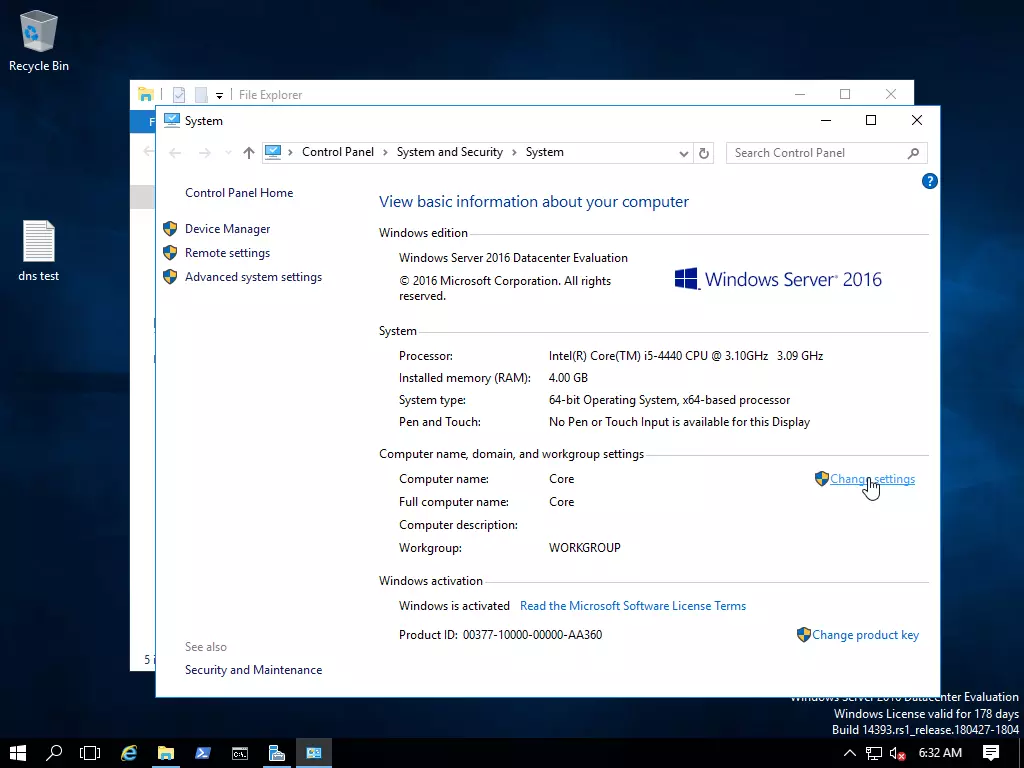
Task: Open the Windows Start menu
Action: 18,753
